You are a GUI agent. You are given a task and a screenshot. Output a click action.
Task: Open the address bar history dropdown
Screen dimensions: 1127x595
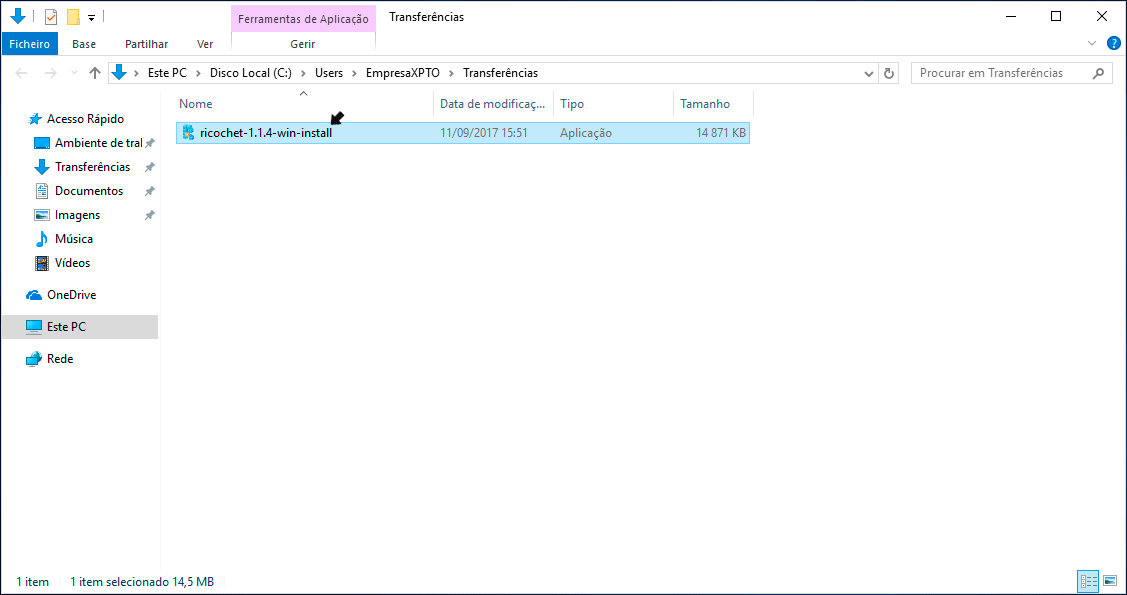[x=868, y=73]
